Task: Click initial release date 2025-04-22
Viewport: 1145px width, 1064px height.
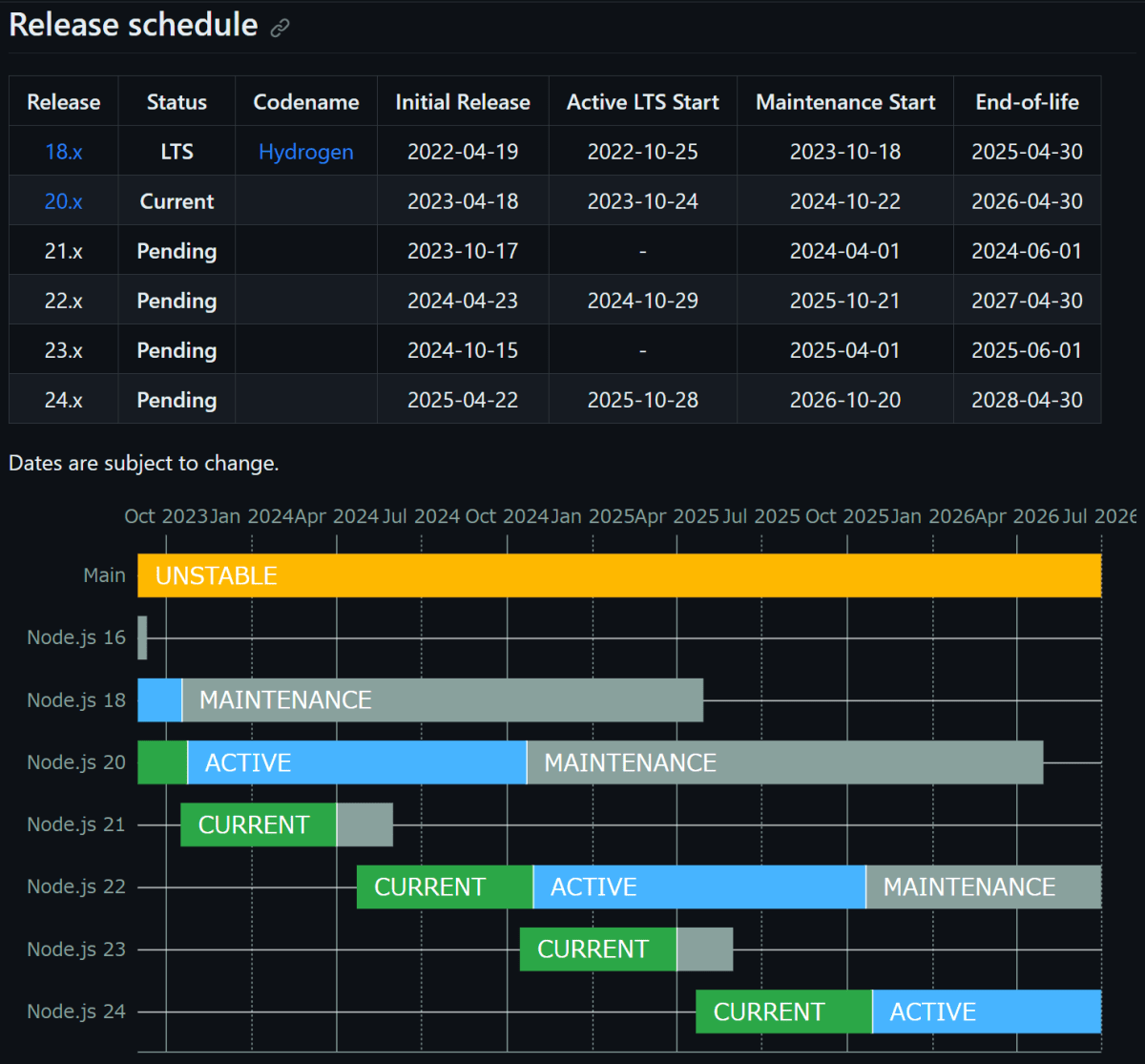Action: [x=463, y=400]
